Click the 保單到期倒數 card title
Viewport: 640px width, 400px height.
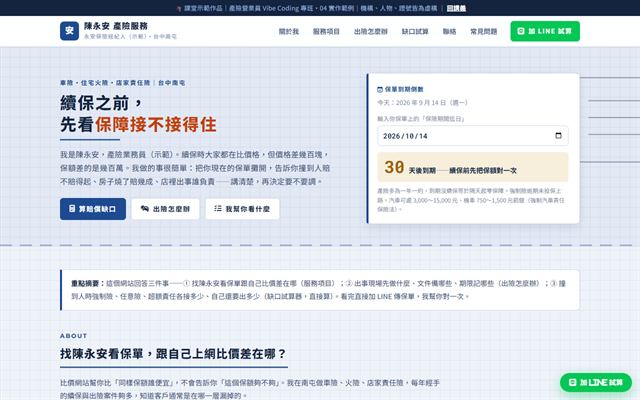click(x=404, y=89)
